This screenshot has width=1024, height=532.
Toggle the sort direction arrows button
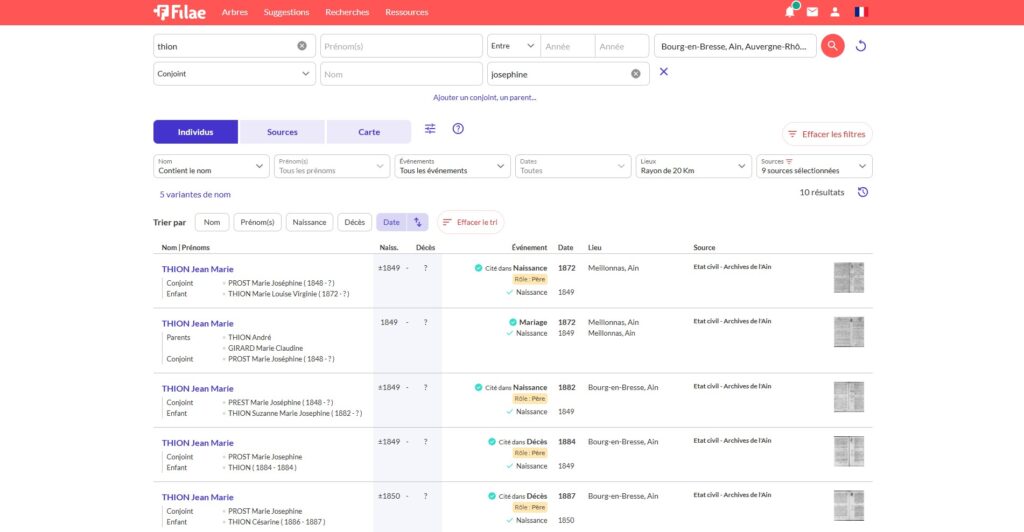click(418, 222)
